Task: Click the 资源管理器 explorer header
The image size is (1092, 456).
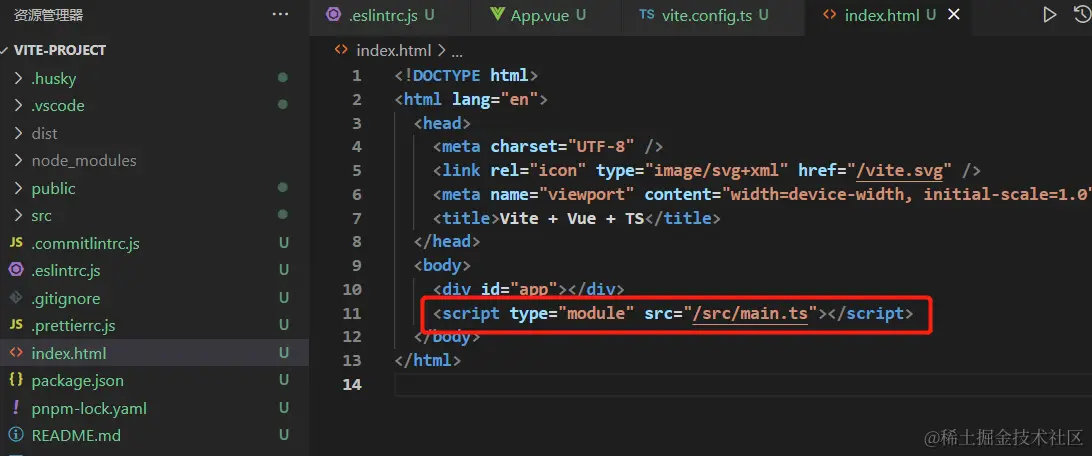Action: click(49, 15)
